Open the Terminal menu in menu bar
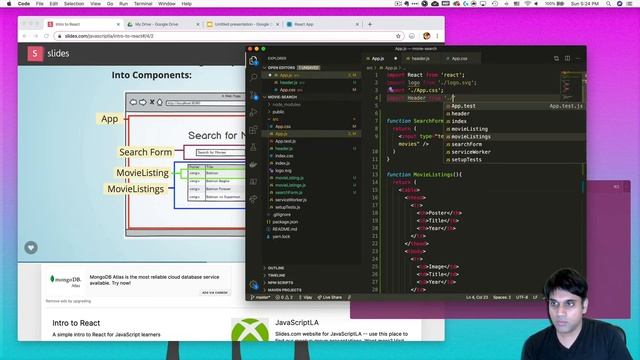 click(143, 3)
